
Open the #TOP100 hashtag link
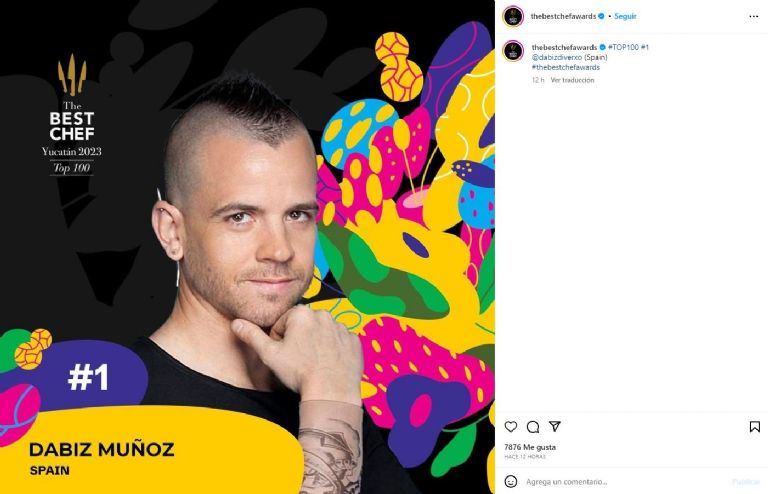click(x=623, y=47)
